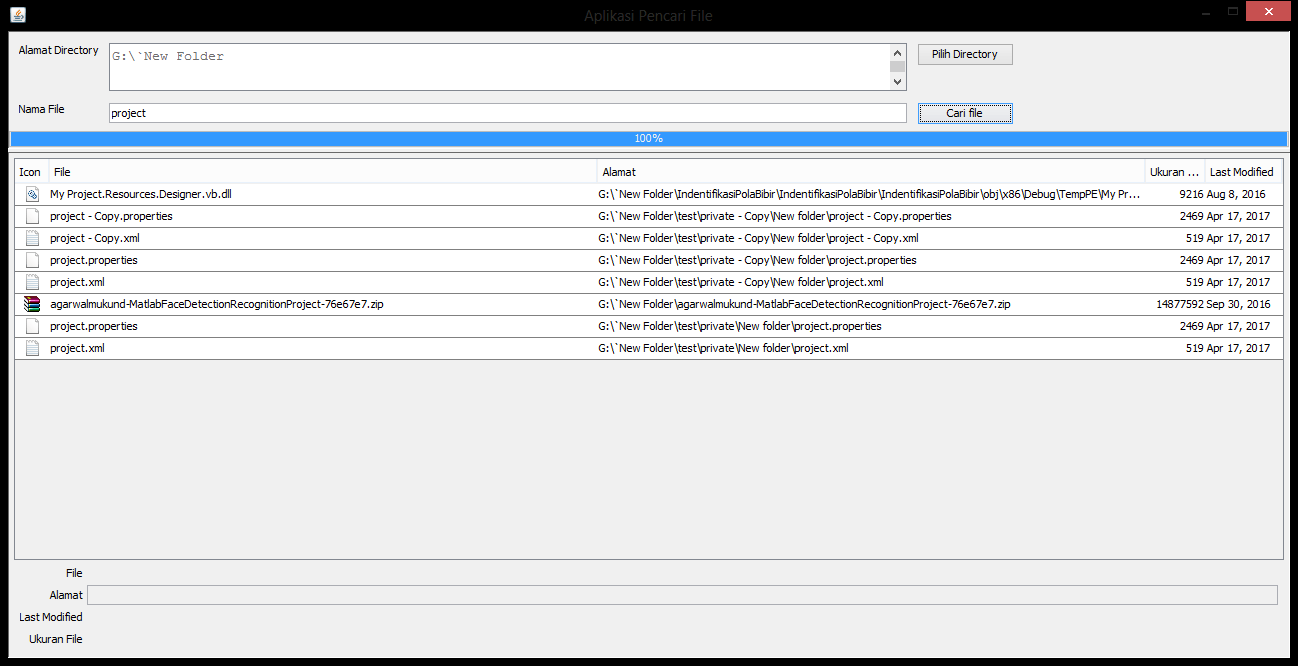Select My Project.Resources.Designer.vb.dll file name

pos(141,194)
